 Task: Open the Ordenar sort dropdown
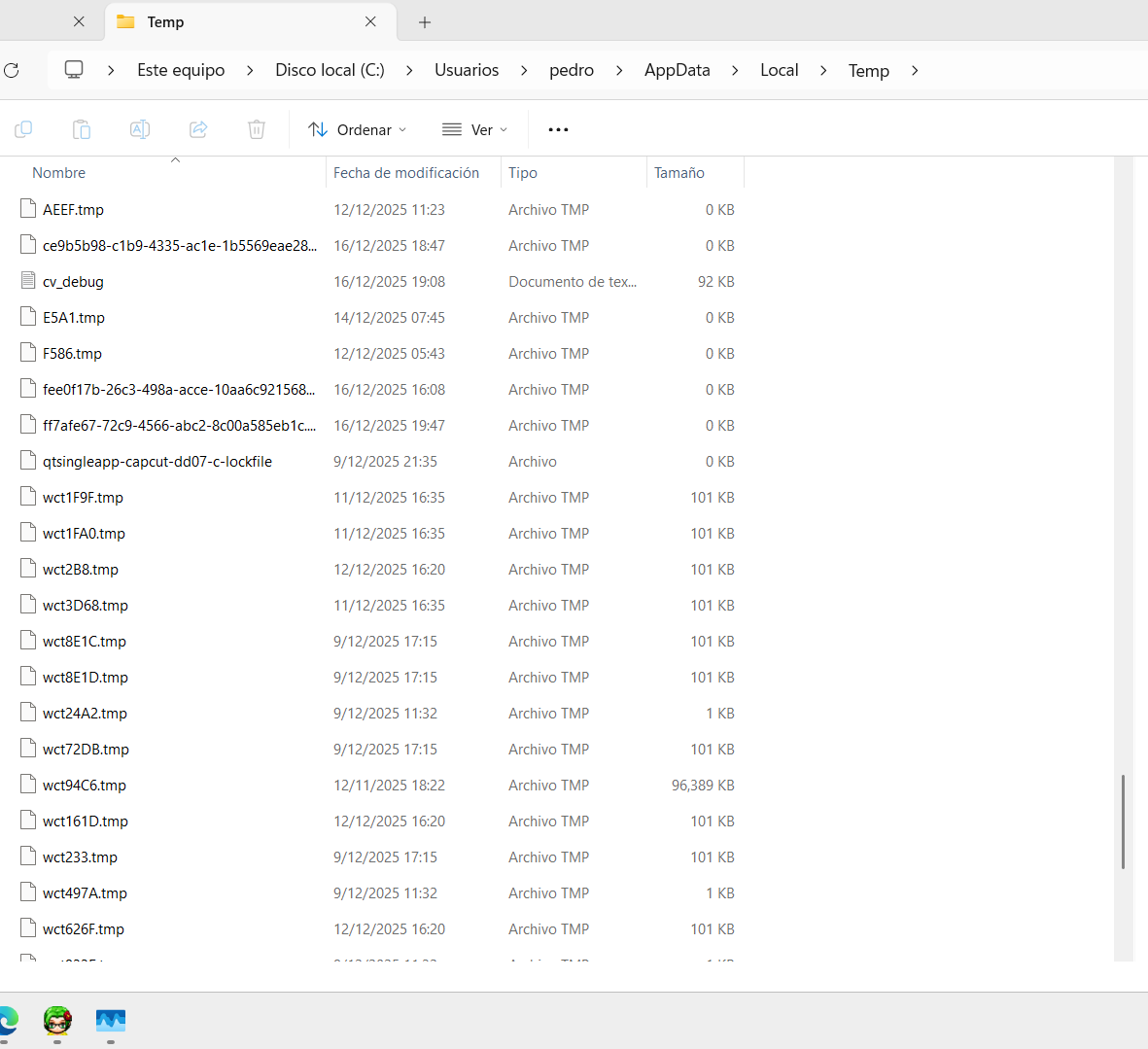pyautogui.click(x=358, y=129)
